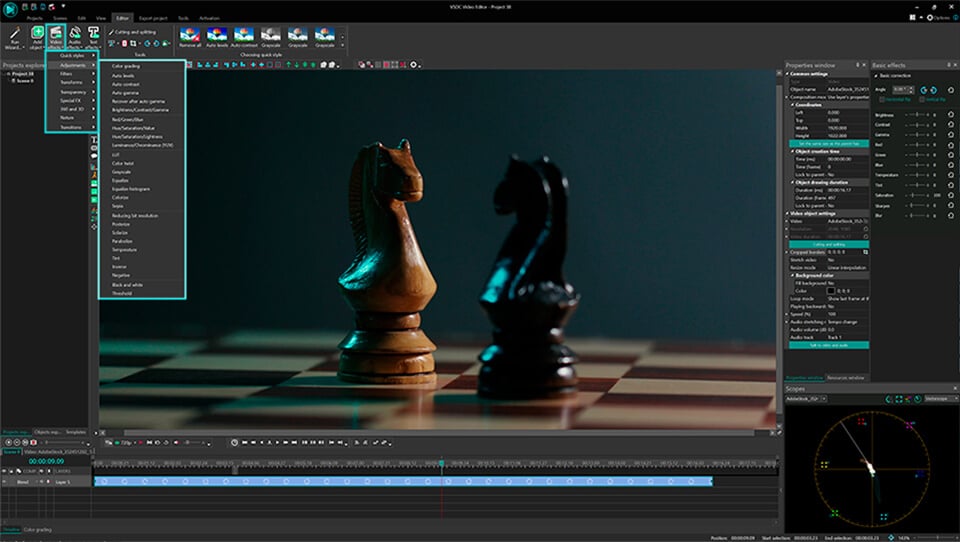Image resolution: width=960 pixels, height=542 pixels.
Task: Open the Video effects menu button
Action: (x=56, y=37)
